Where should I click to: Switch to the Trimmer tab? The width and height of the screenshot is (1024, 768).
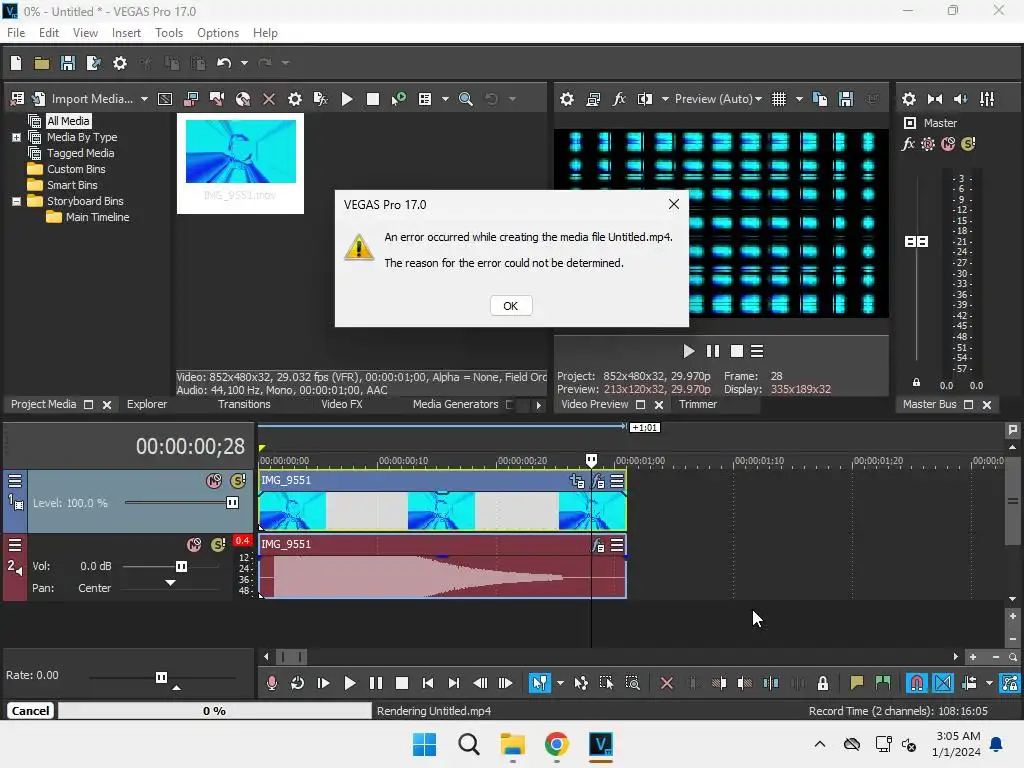point(697,404)
